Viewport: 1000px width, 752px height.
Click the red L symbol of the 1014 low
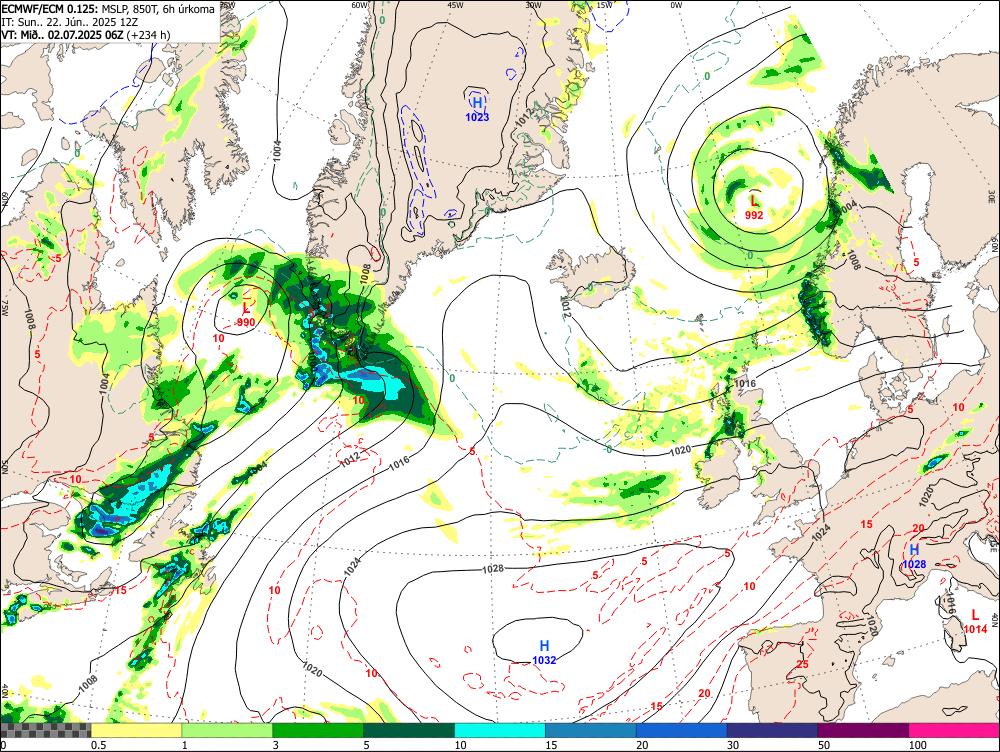(975, 615)
